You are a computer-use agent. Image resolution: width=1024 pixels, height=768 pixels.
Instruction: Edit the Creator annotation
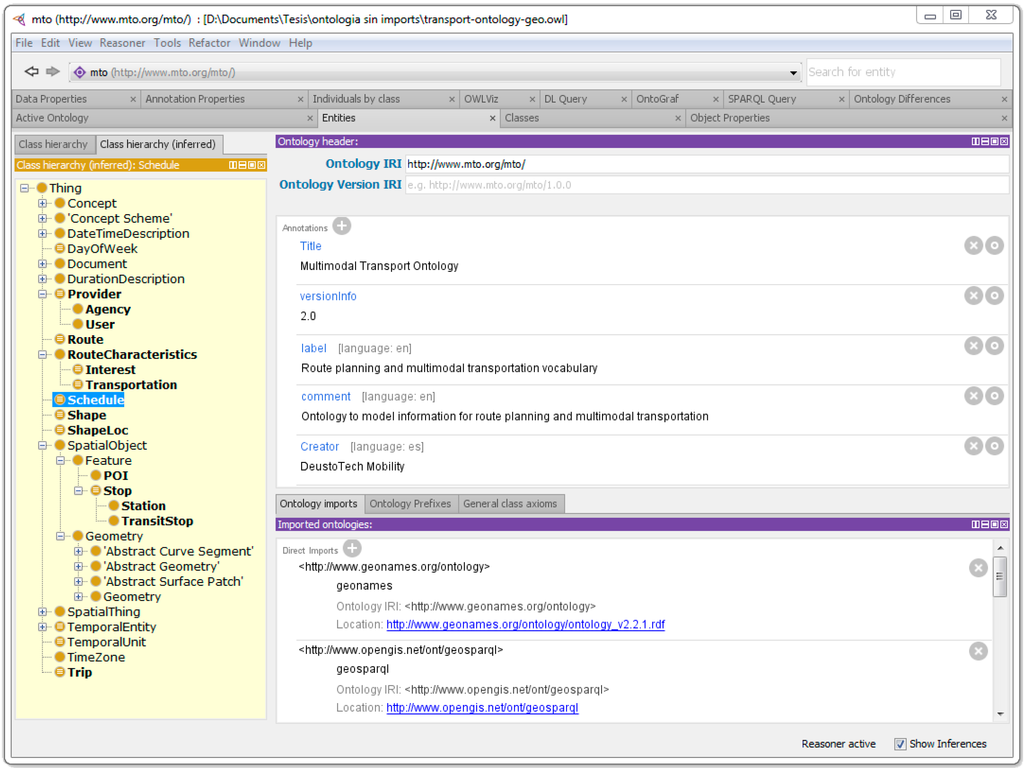(x=994, y=445)
